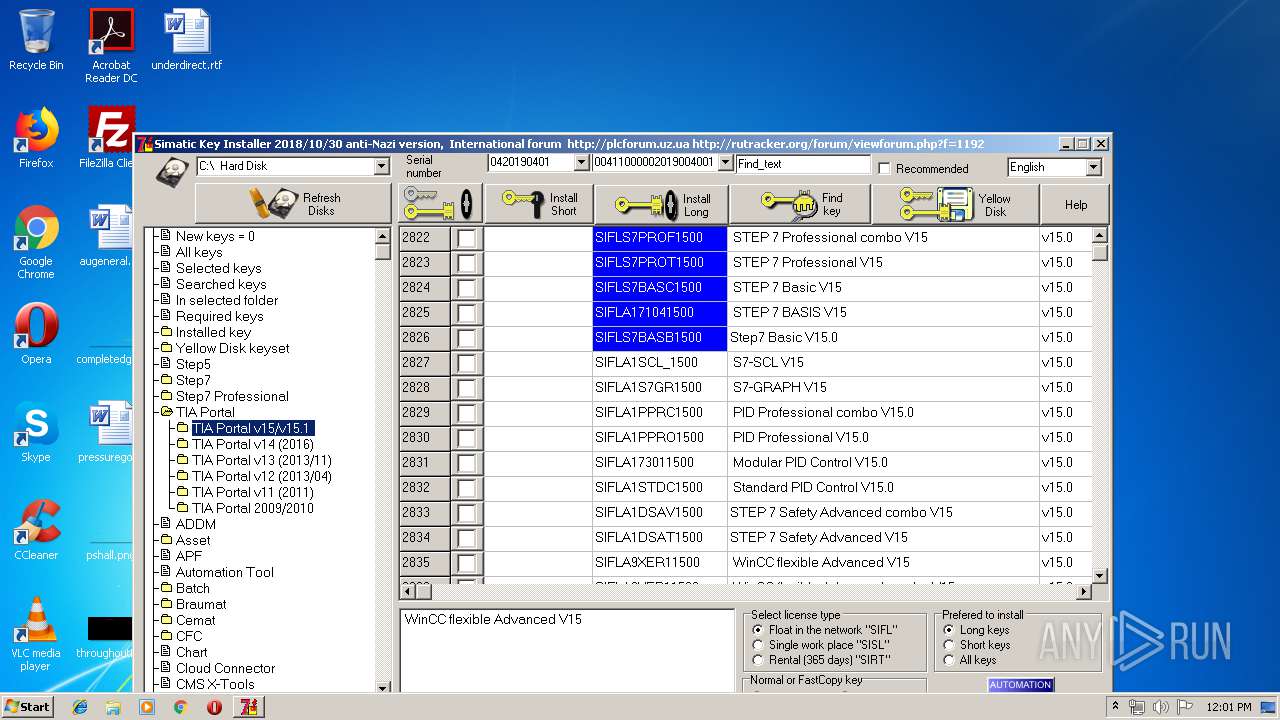Image resolution: width=1280 pixels, height=720 pixels.
Task: Open Windows Media Player from the taskbar
Action: tap(147, 707)
